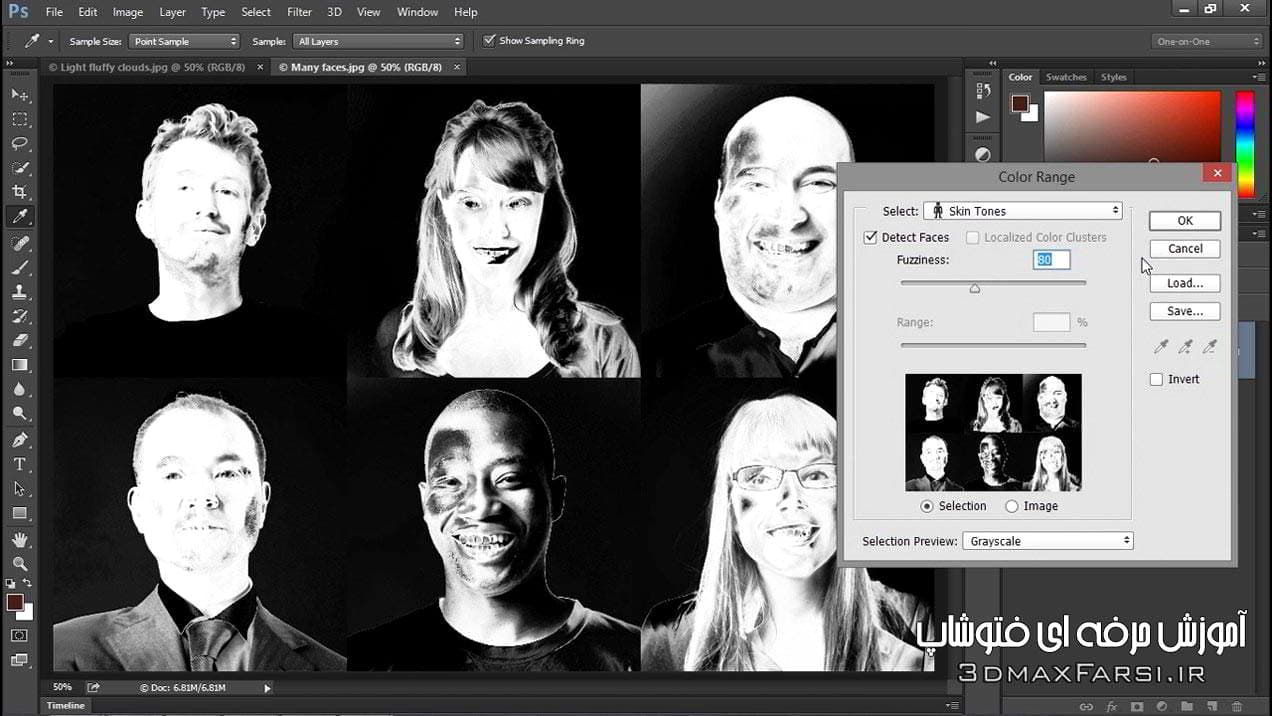Screen dimensions: 1272x716
Task: Open the Eyedropper tool preset picker
Action: click(x=37, y=41)
